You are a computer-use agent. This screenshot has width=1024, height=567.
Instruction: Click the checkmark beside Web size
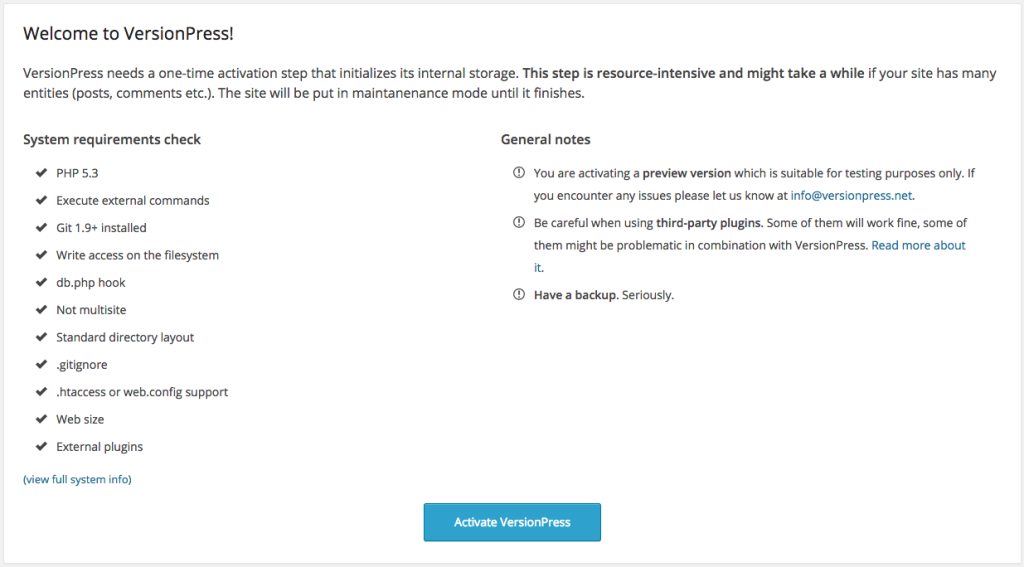pos(41,419)
